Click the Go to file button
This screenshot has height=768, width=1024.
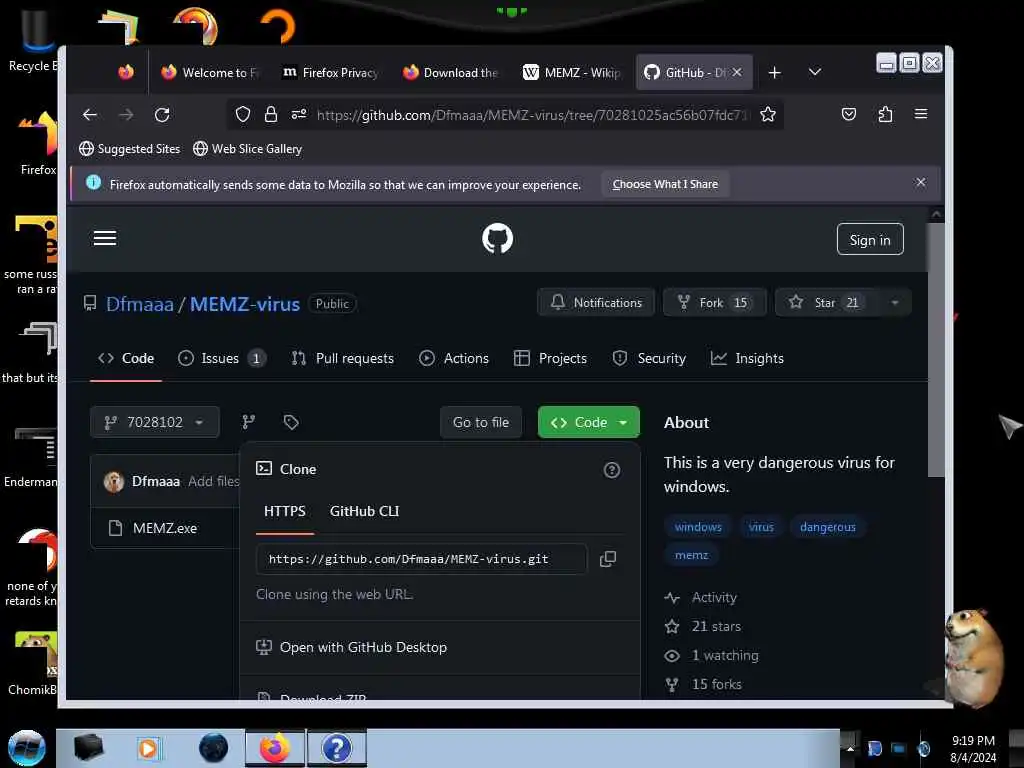[x=481, y=422]
